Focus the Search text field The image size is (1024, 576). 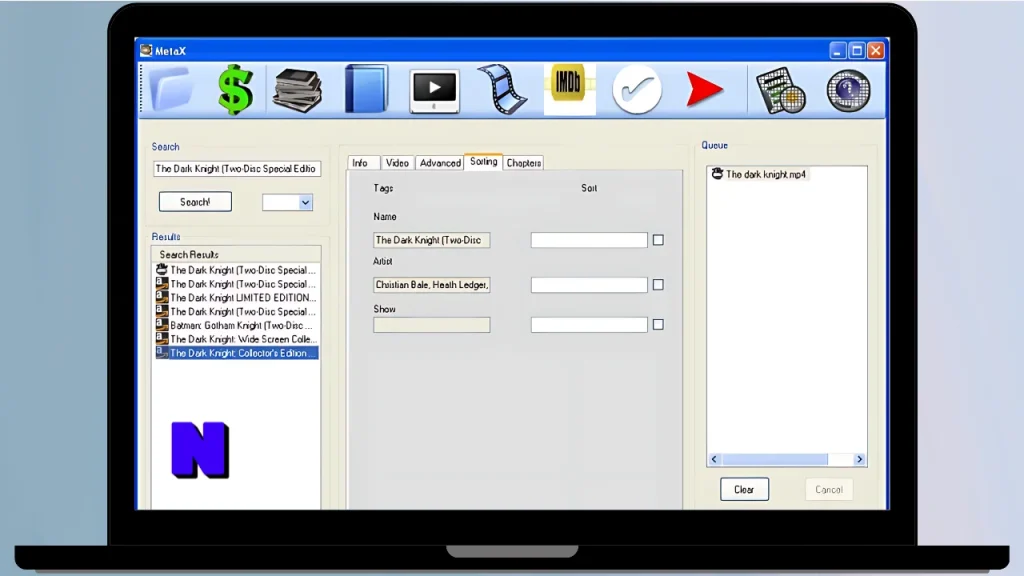(237, 168)
